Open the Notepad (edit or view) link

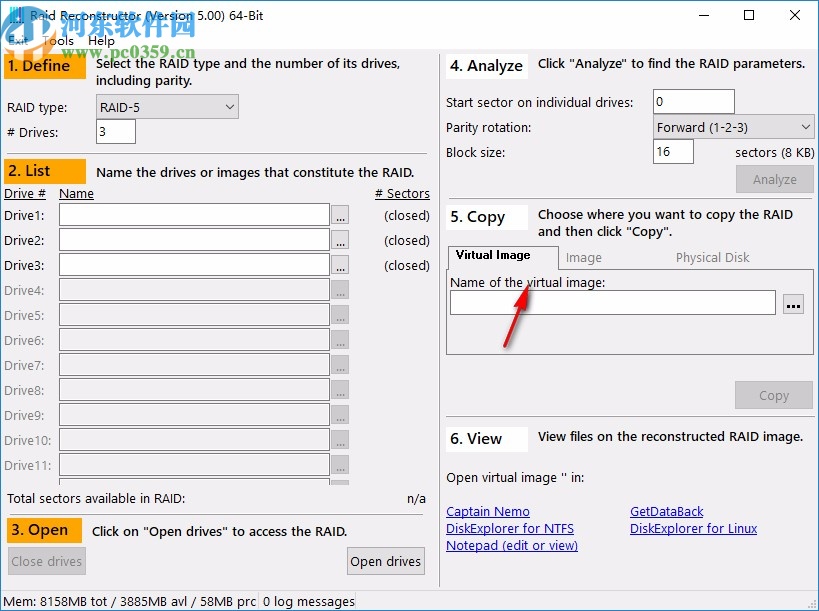pos(512,545)
